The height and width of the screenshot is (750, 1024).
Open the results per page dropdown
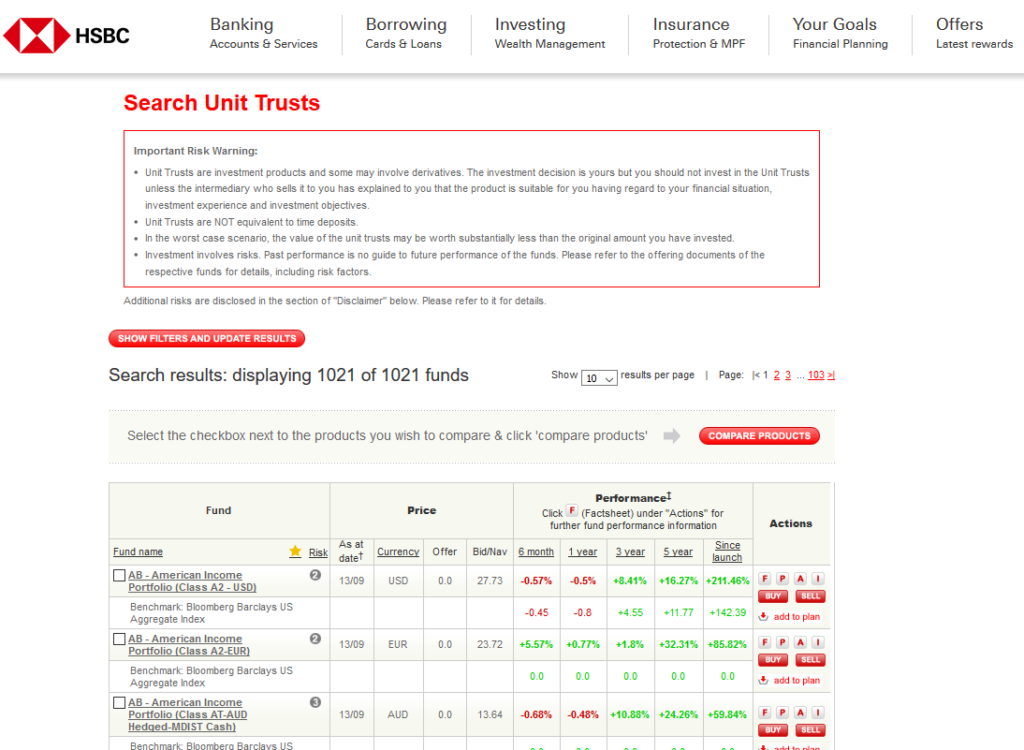[x=600, y=378]
